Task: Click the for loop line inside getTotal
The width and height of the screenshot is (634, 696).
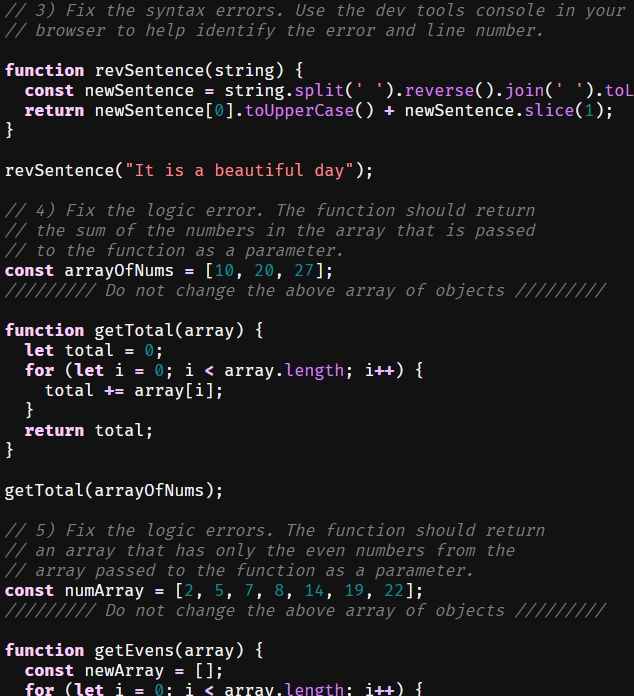Action: 224,370
